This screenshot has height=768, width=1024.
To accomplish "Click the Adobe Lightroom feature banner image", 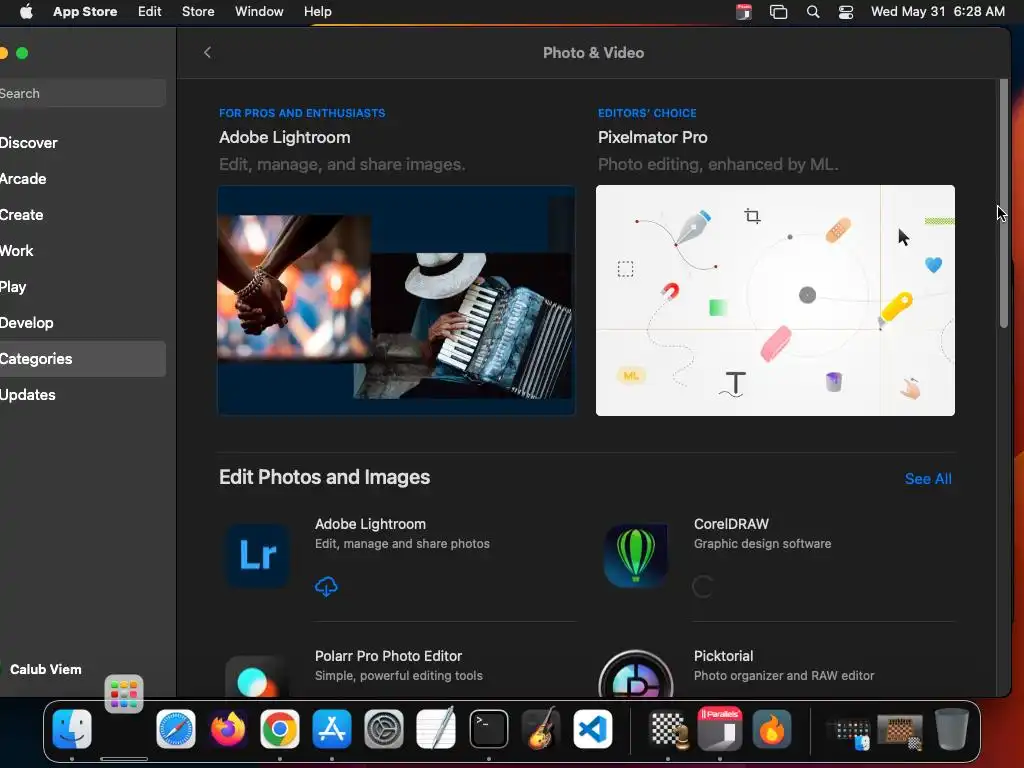I will point(396,300).
